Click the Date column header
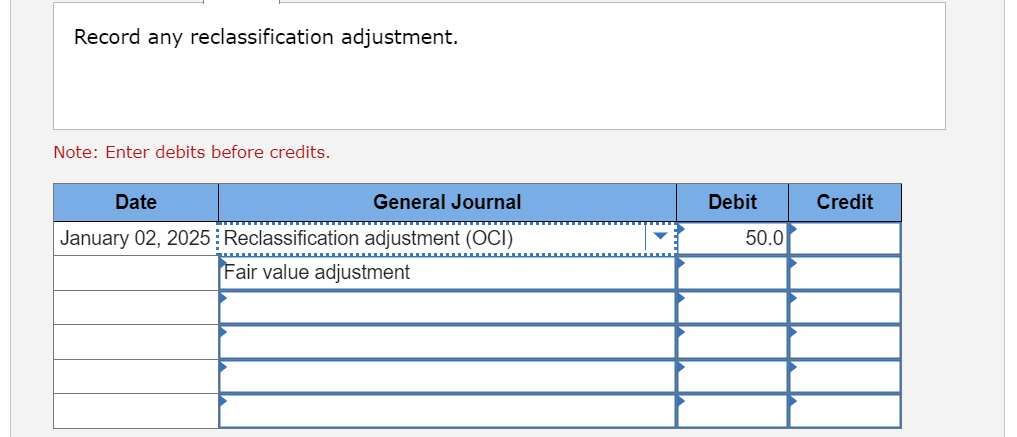 (136, 202)
